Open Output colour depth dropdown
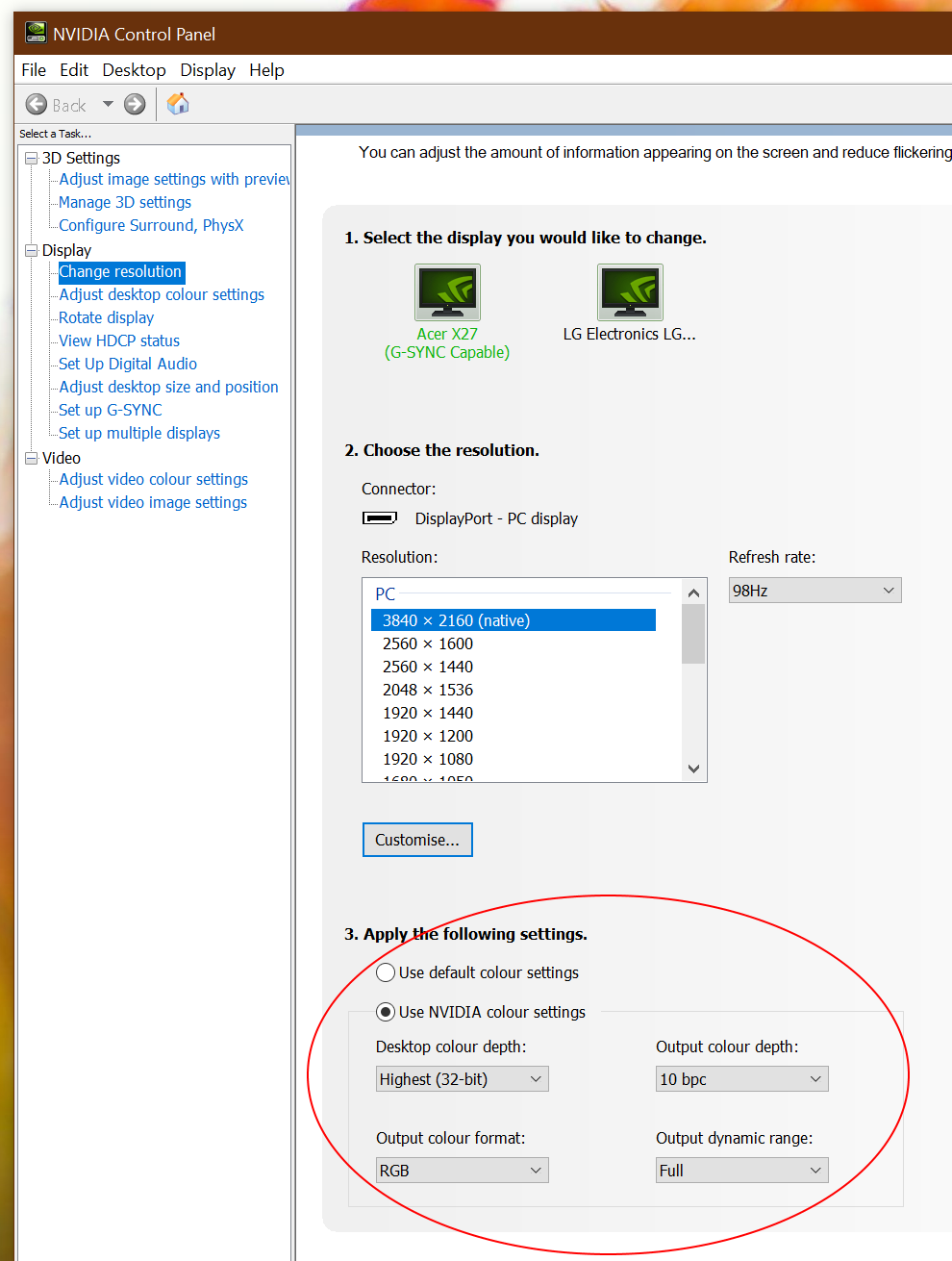The height and width of the screenshot is (1261, 952). point(741,1079)
